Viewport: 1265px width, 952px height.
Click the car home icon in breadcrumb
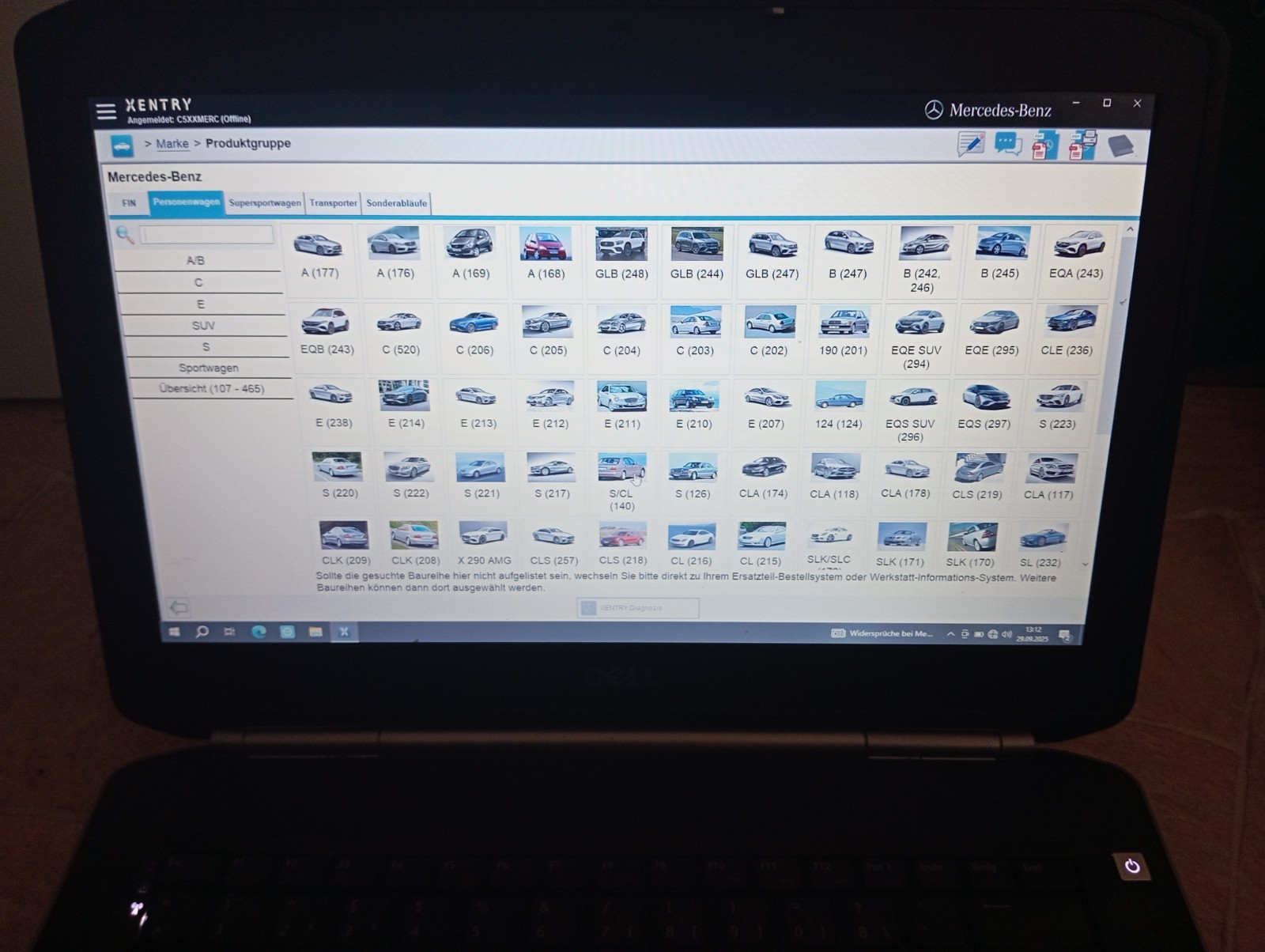pos(122,145)
